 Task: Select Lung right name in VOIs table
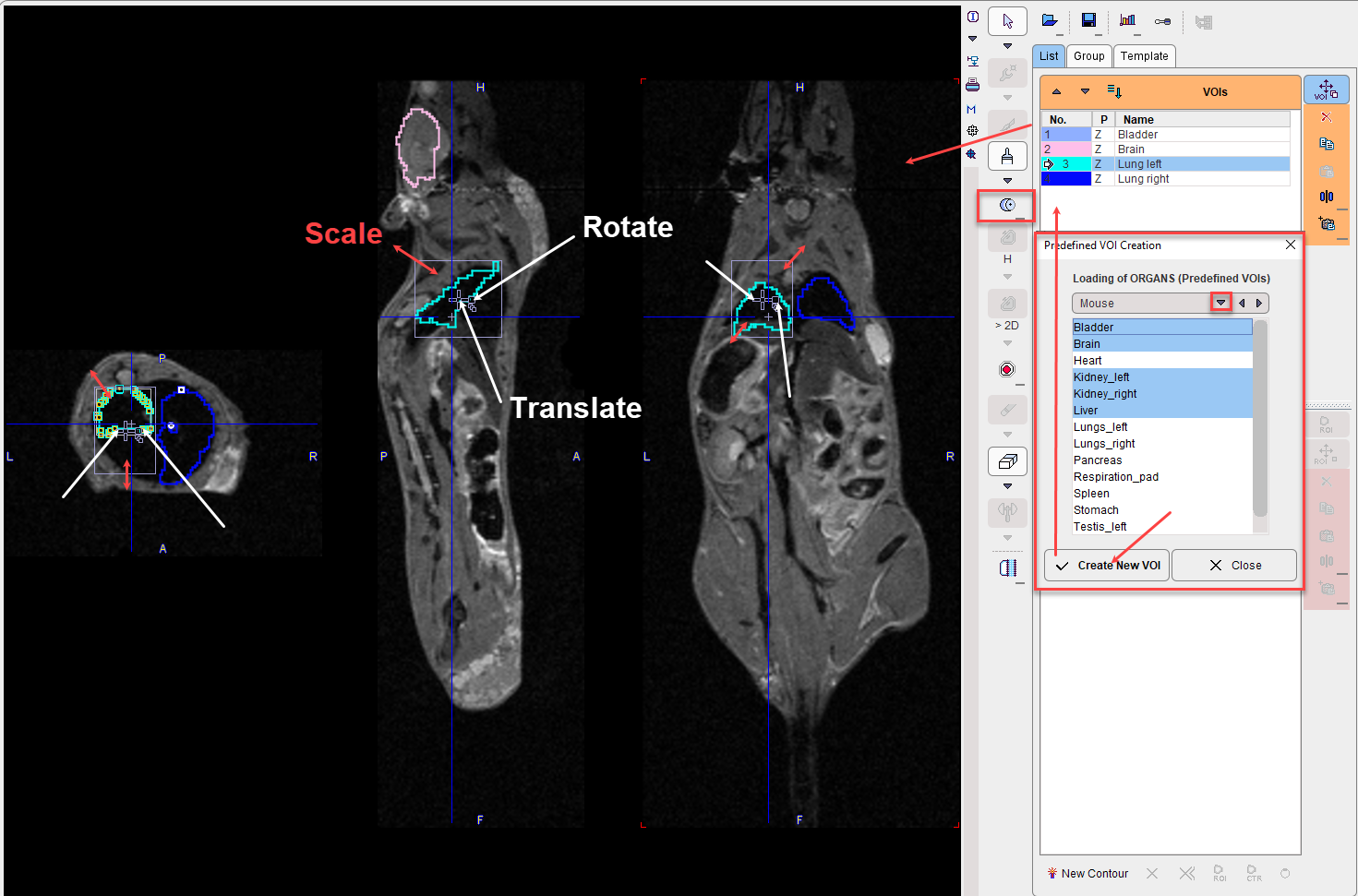(x=1143, y=179)
